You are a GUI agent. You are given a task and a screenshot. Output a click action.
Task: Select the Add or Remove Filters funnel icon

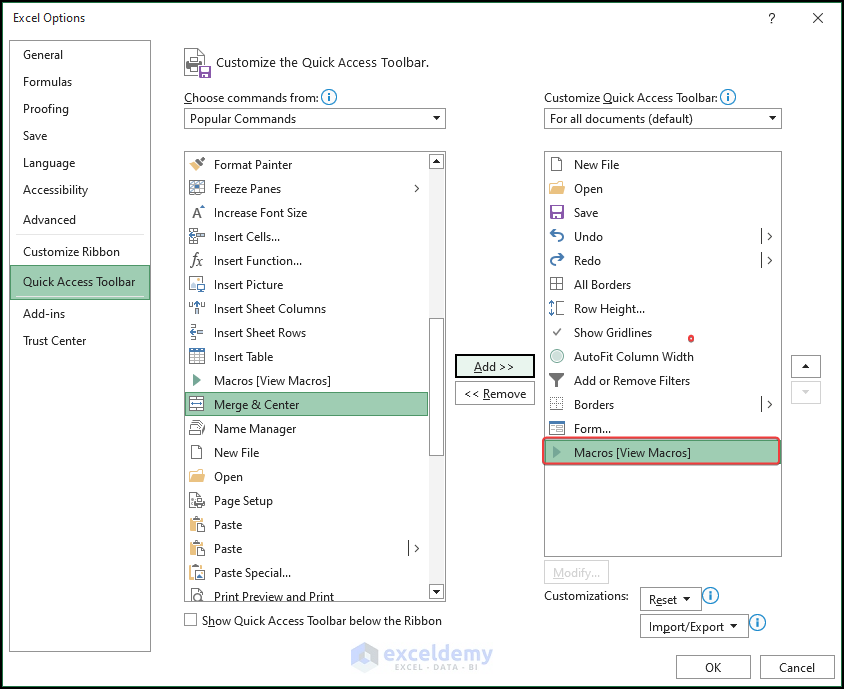(557, 381)
